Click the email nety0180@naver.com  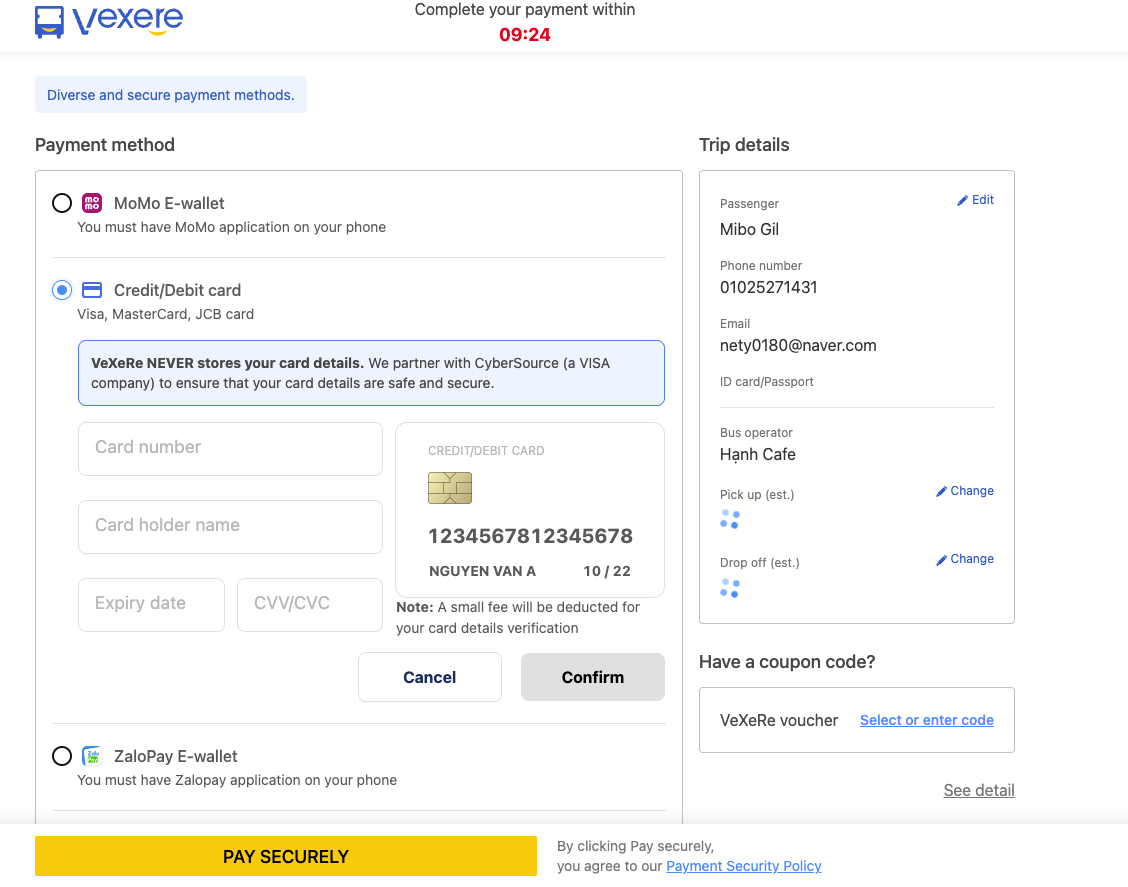coord(798,345)
